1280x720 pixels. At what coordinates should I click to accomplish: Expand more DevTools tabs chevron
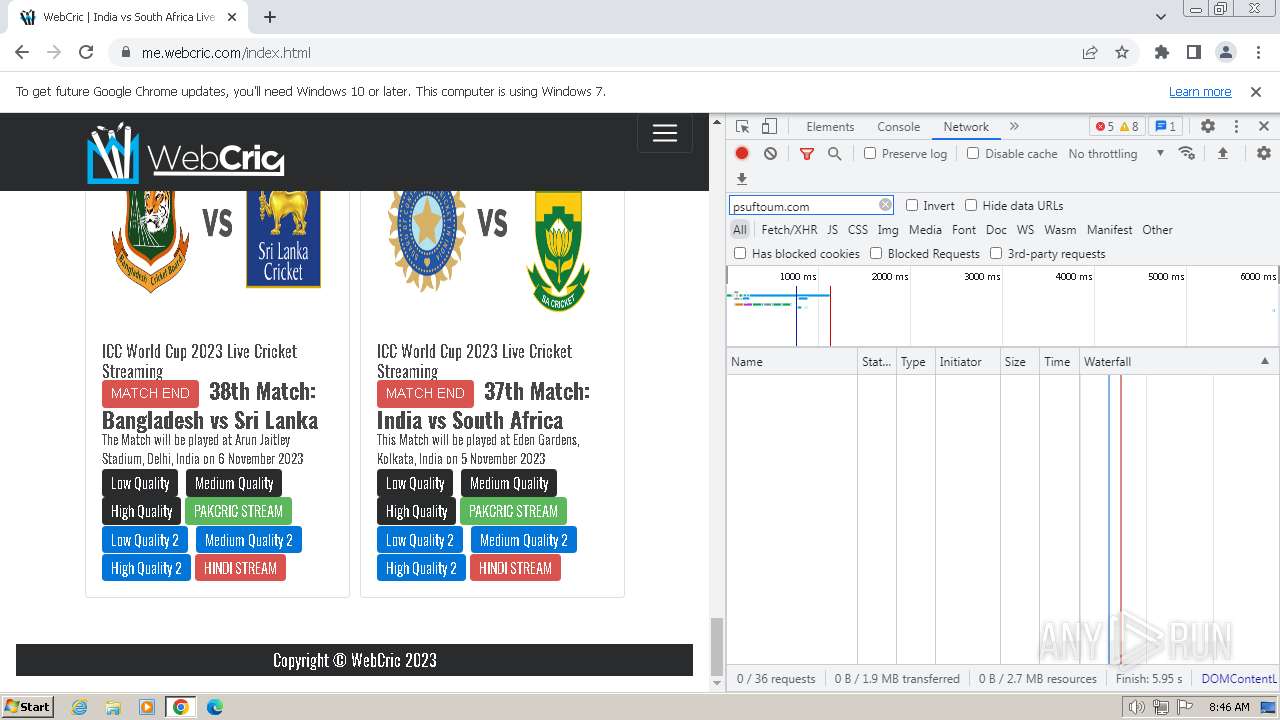[x=1014, y=127]
